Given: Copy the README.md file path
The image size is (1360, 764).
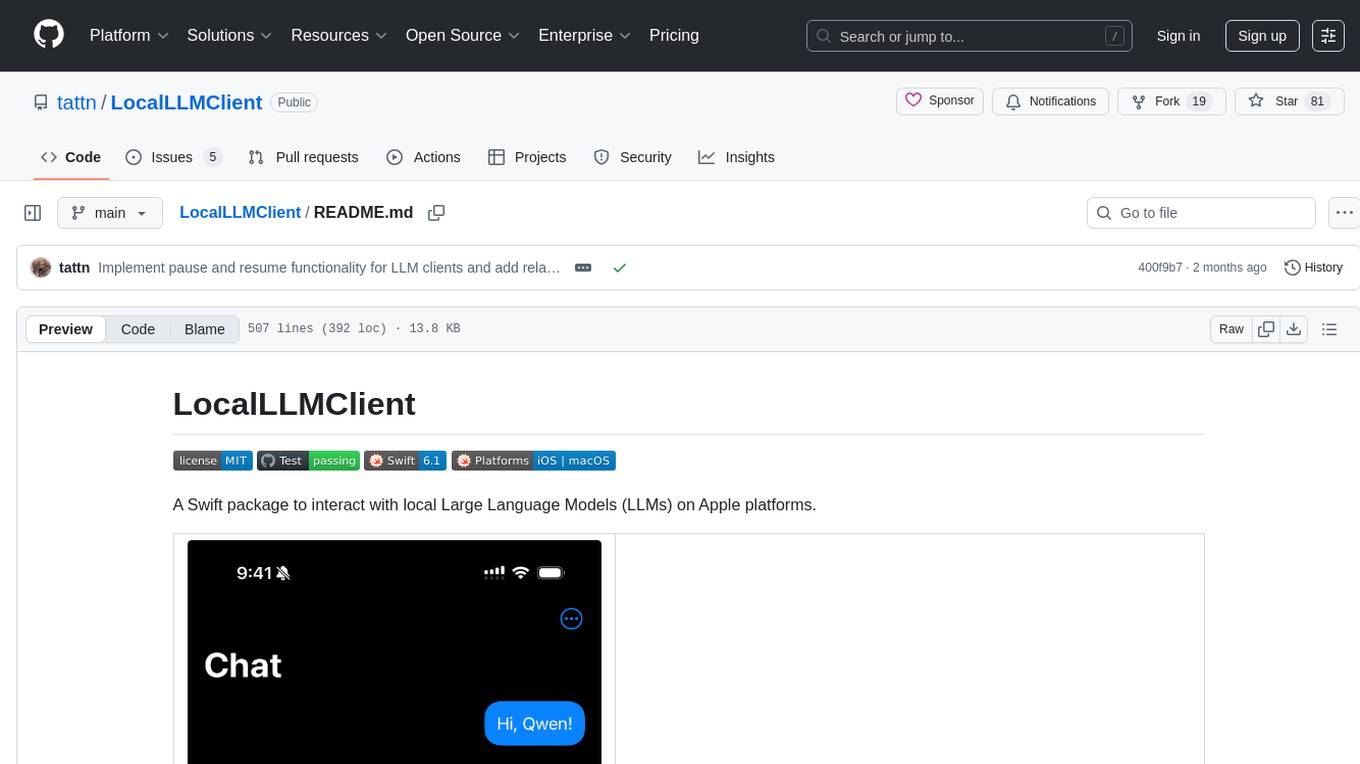Looking at the screenshot, I should pos(436,212).
